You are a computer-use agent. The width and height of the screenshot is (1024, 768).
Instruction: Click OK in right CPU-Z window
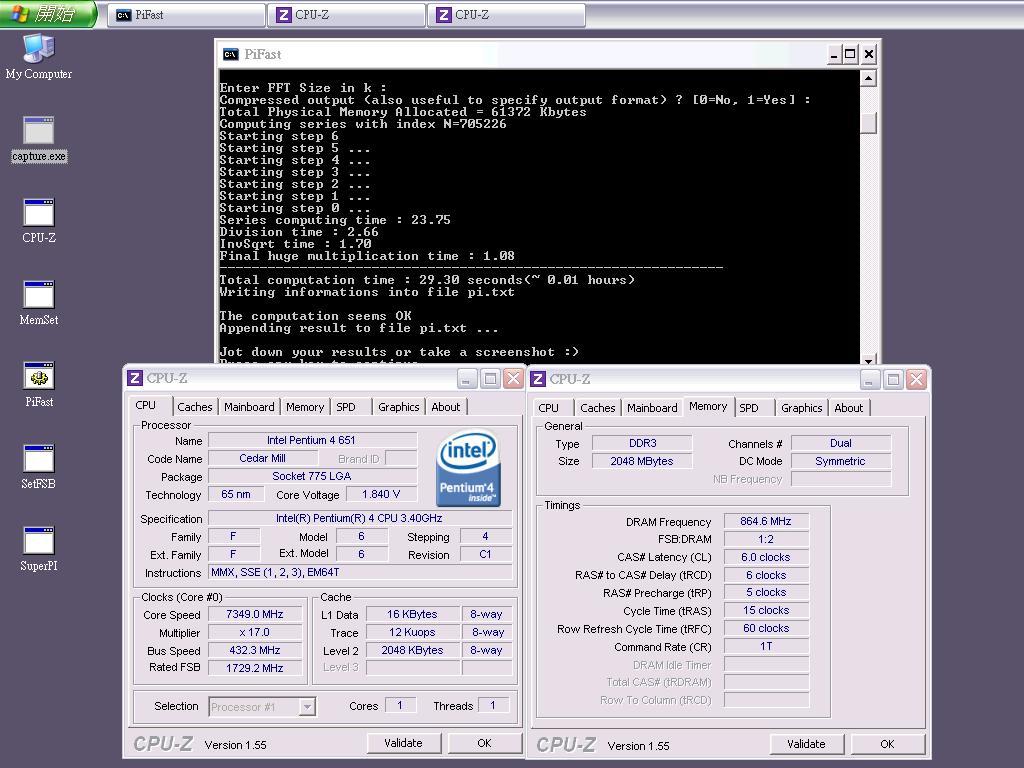pos(888,744)
